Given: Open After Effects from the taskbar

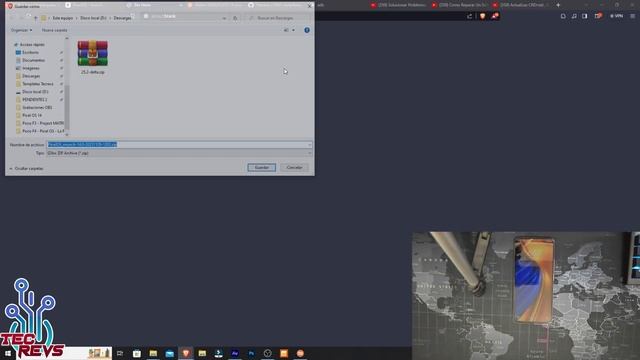Looking at the screenshot, I should (x=235, y=353).
